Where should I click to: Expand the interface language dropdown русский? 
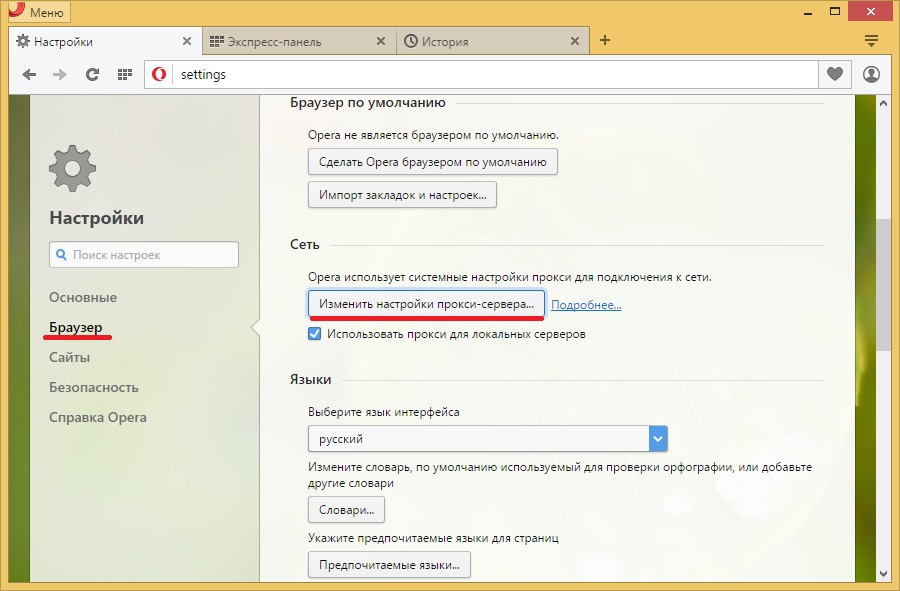point(487,439)
